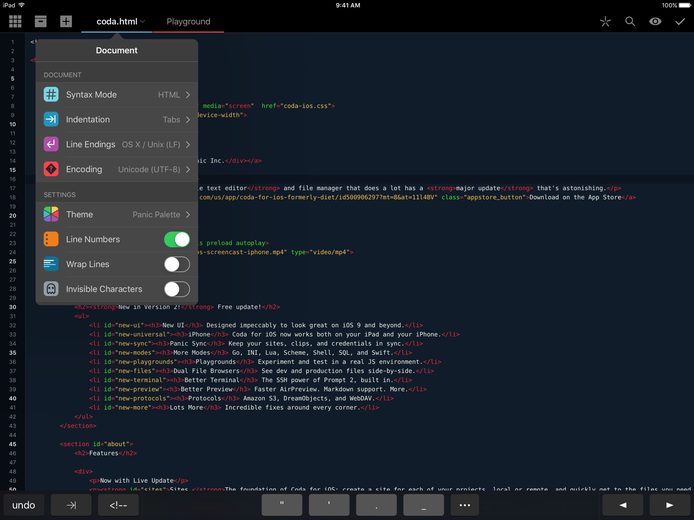Click the "Better Terminal" list item line
The width and height of the screenshot is (694, 520).
(x=250, y=380)
